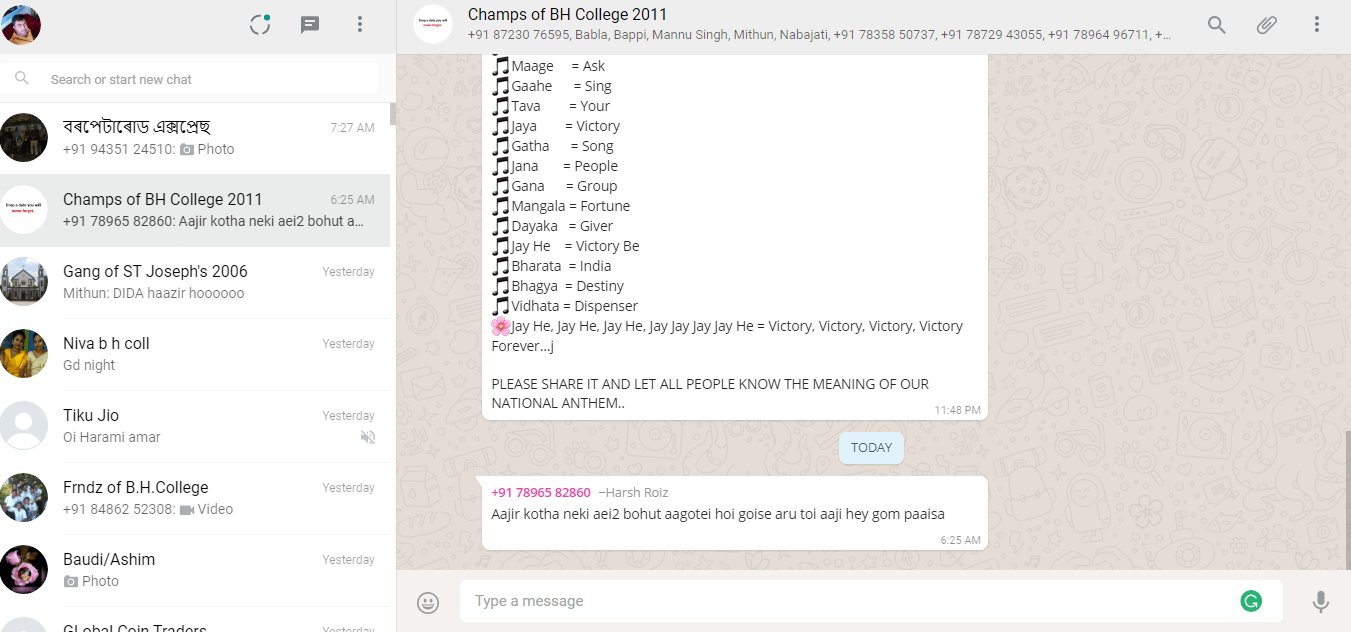
Task: Click the ~Harsh Roiz sender name
Action: tap(633, 492)
